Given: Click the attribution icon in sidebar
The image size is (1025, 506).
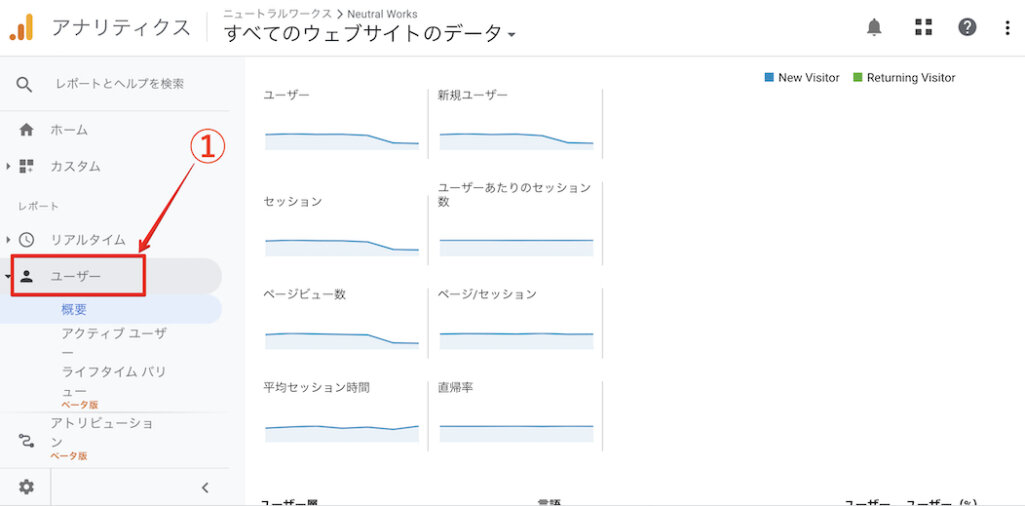Looking at the screenshot, I should point(26,440).
